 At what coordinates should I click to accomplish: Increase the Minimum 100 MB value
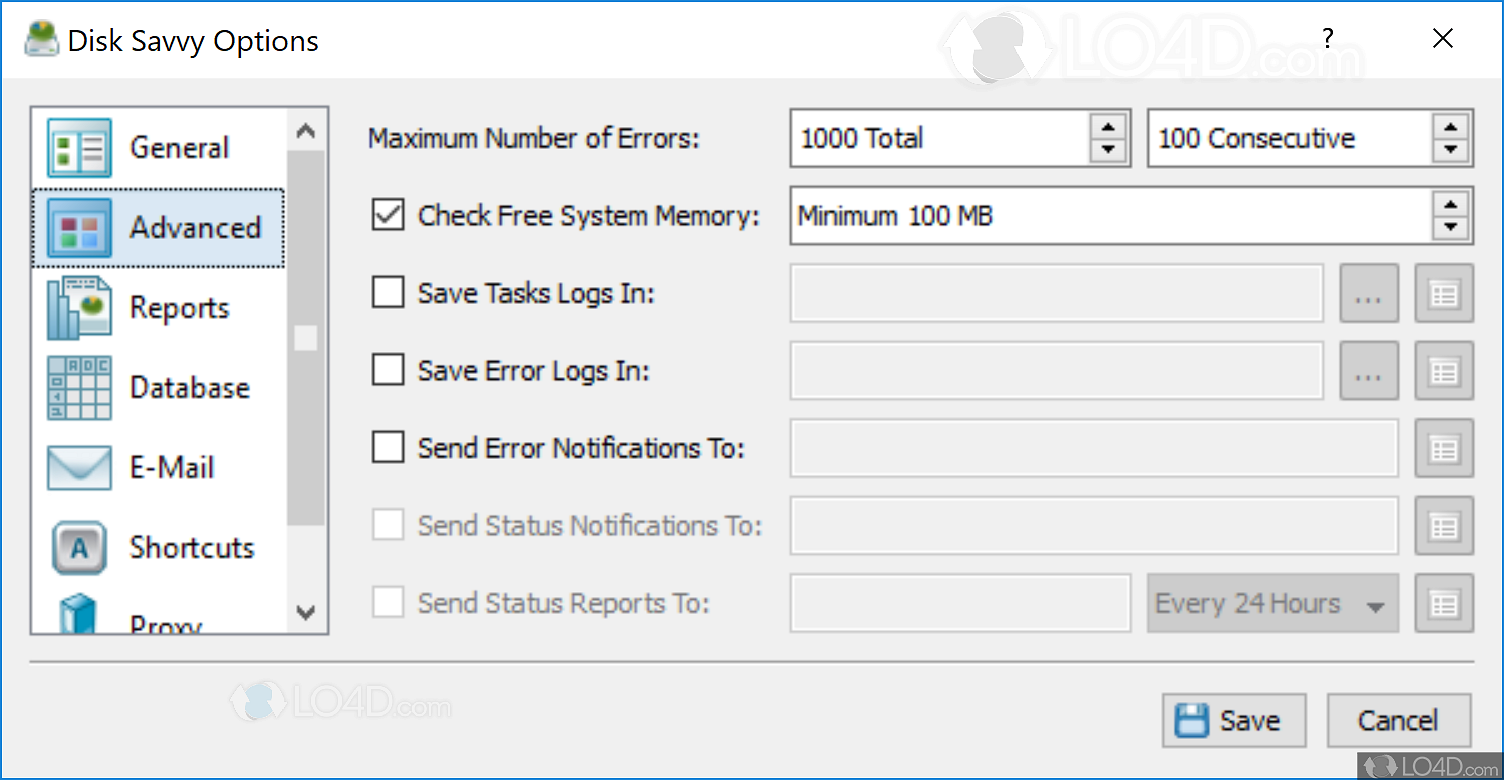(1450, 205)
